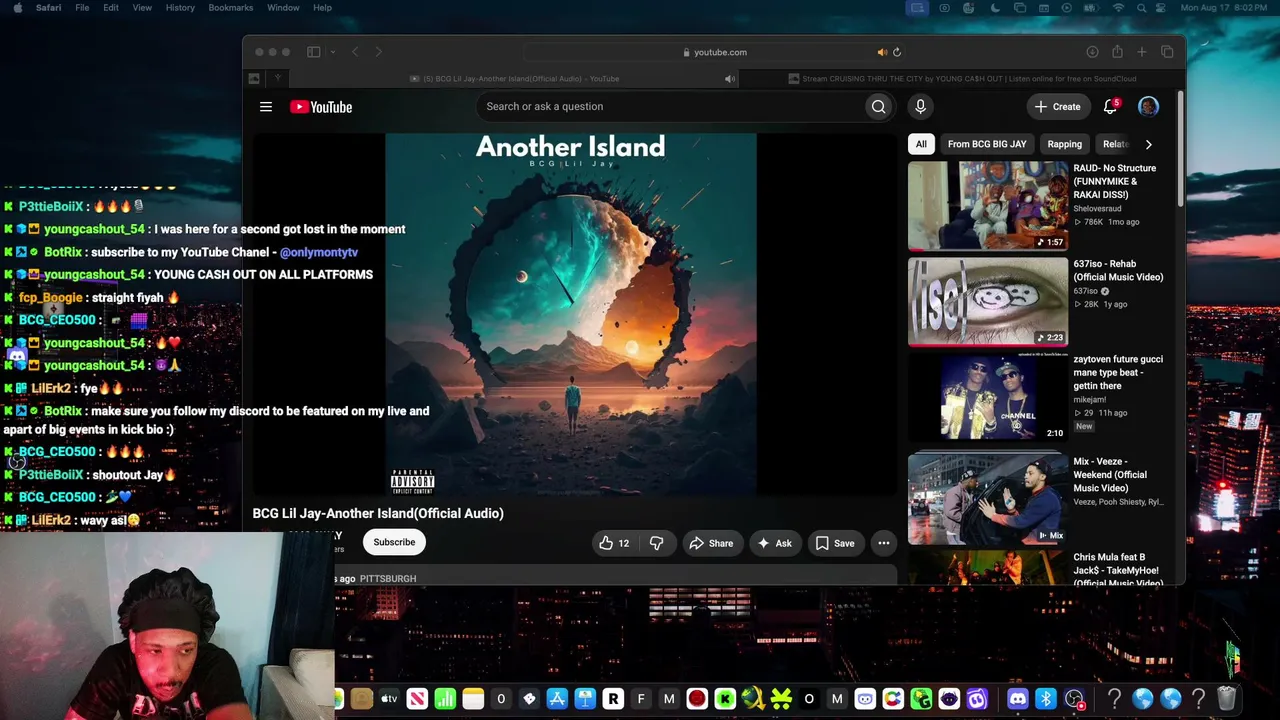Open the Apple menu
The height and width of the screenshot is (720, 1280).
click(x=16, y=8)
